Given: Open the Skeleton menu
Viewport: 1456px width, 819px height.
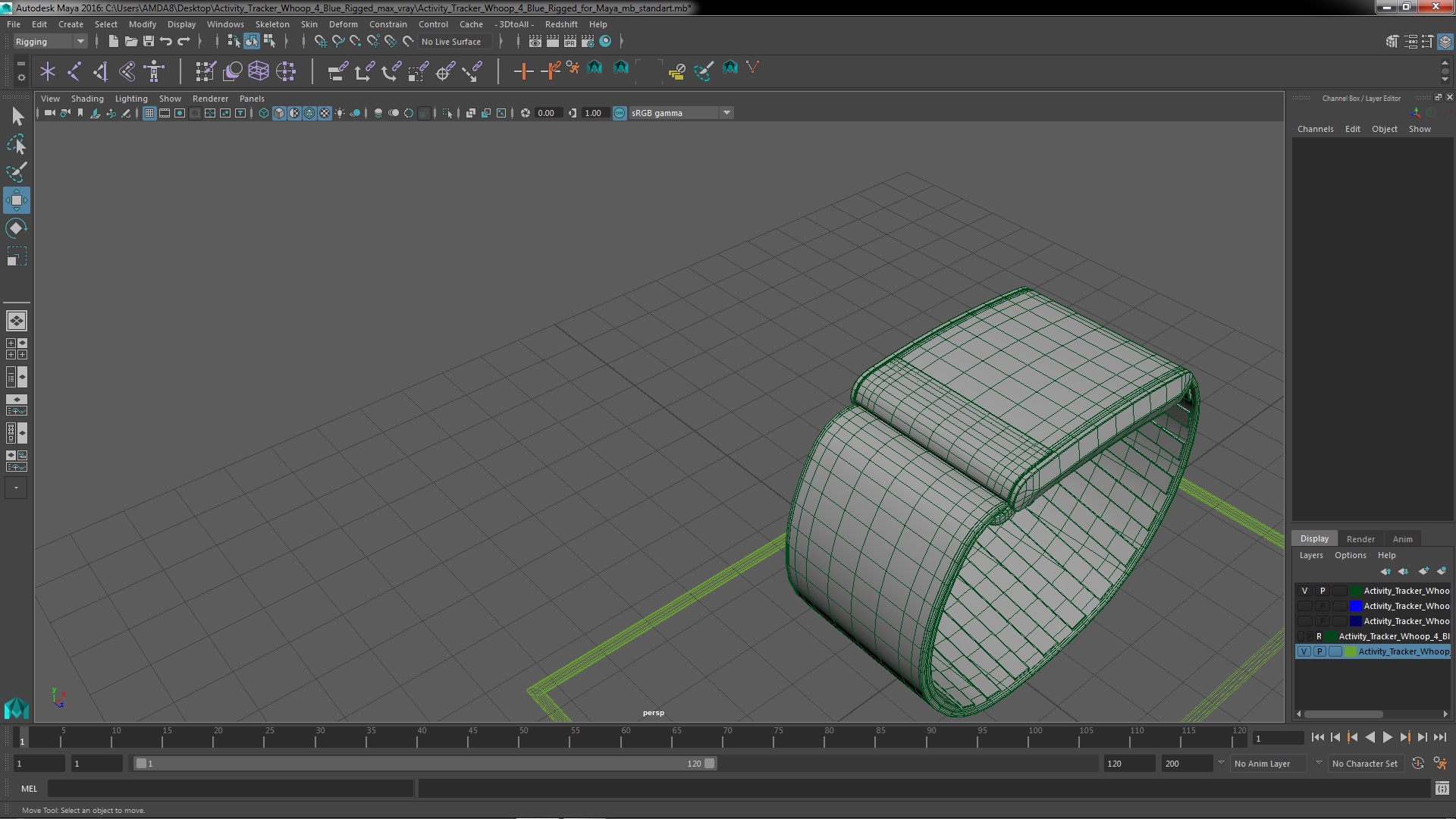Looking at the screenshot, I should 271,24.
